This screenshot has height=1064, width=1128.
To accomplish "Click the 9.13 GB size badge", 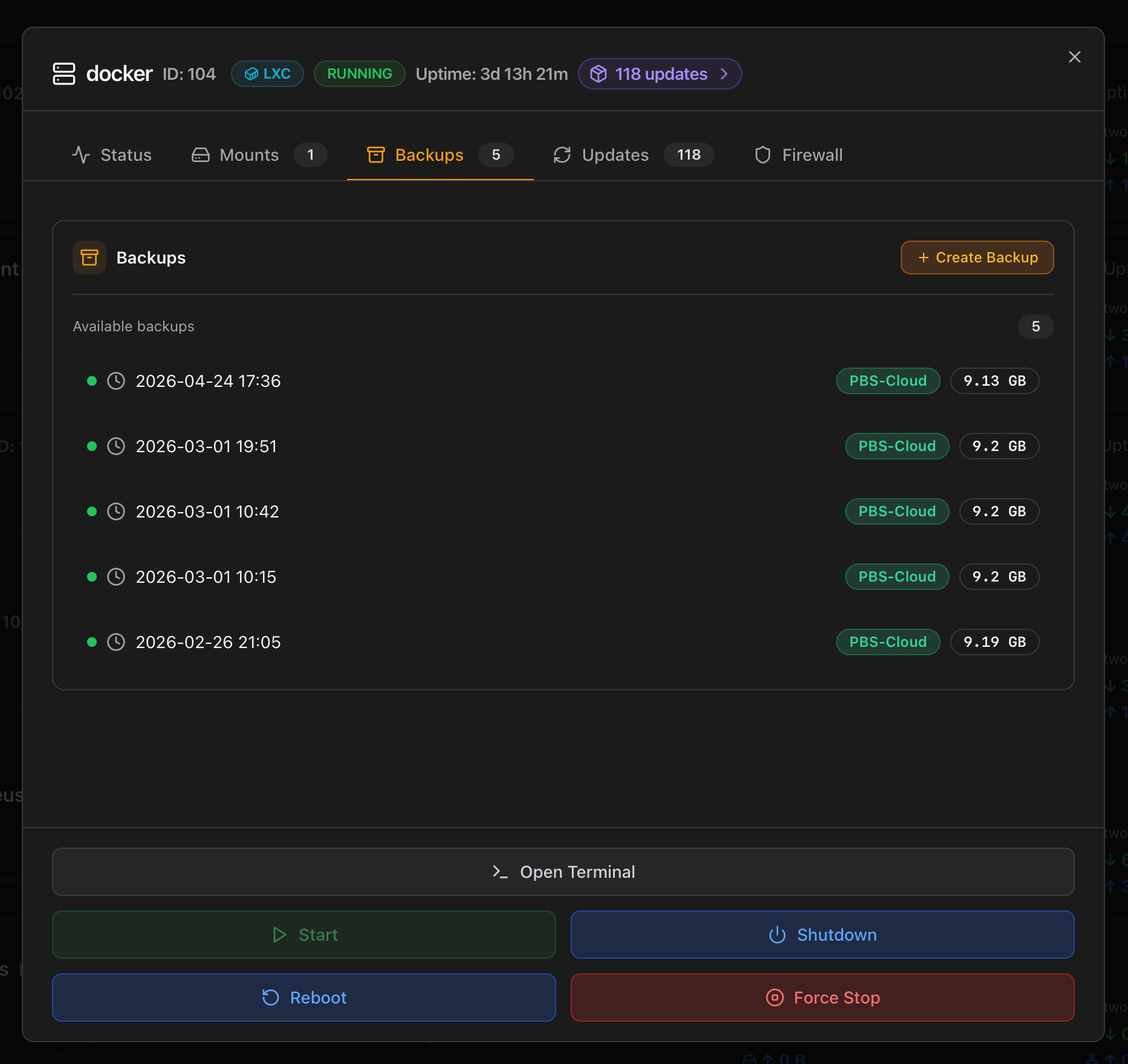I will tap(995, 381).
